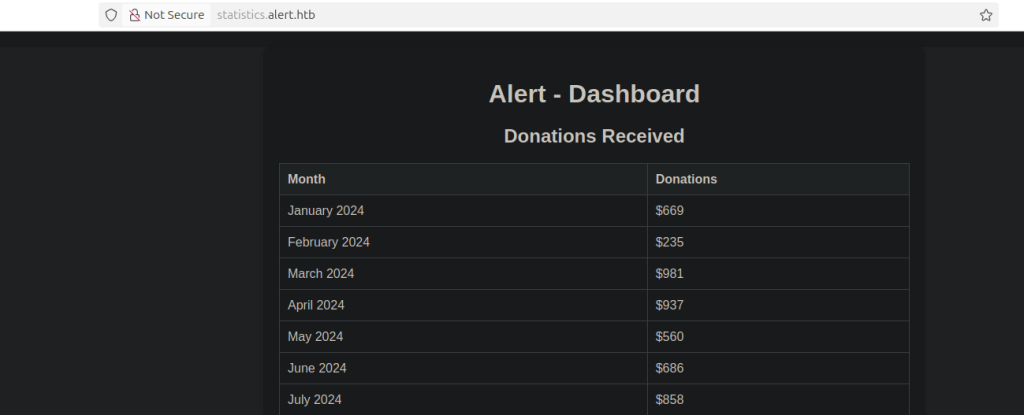Click the $981 donation amount
Viewport: 1024px width, 415px height.
click(670, 273)
